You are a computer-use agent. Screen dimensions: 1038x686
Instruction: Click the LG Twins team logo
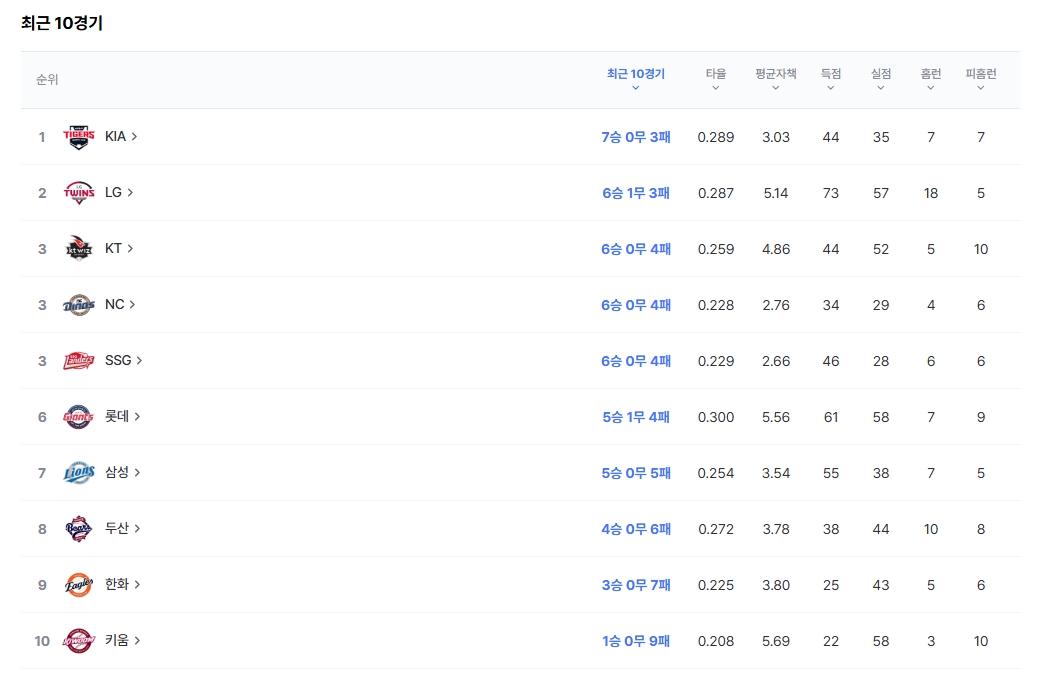pos(79,193)
